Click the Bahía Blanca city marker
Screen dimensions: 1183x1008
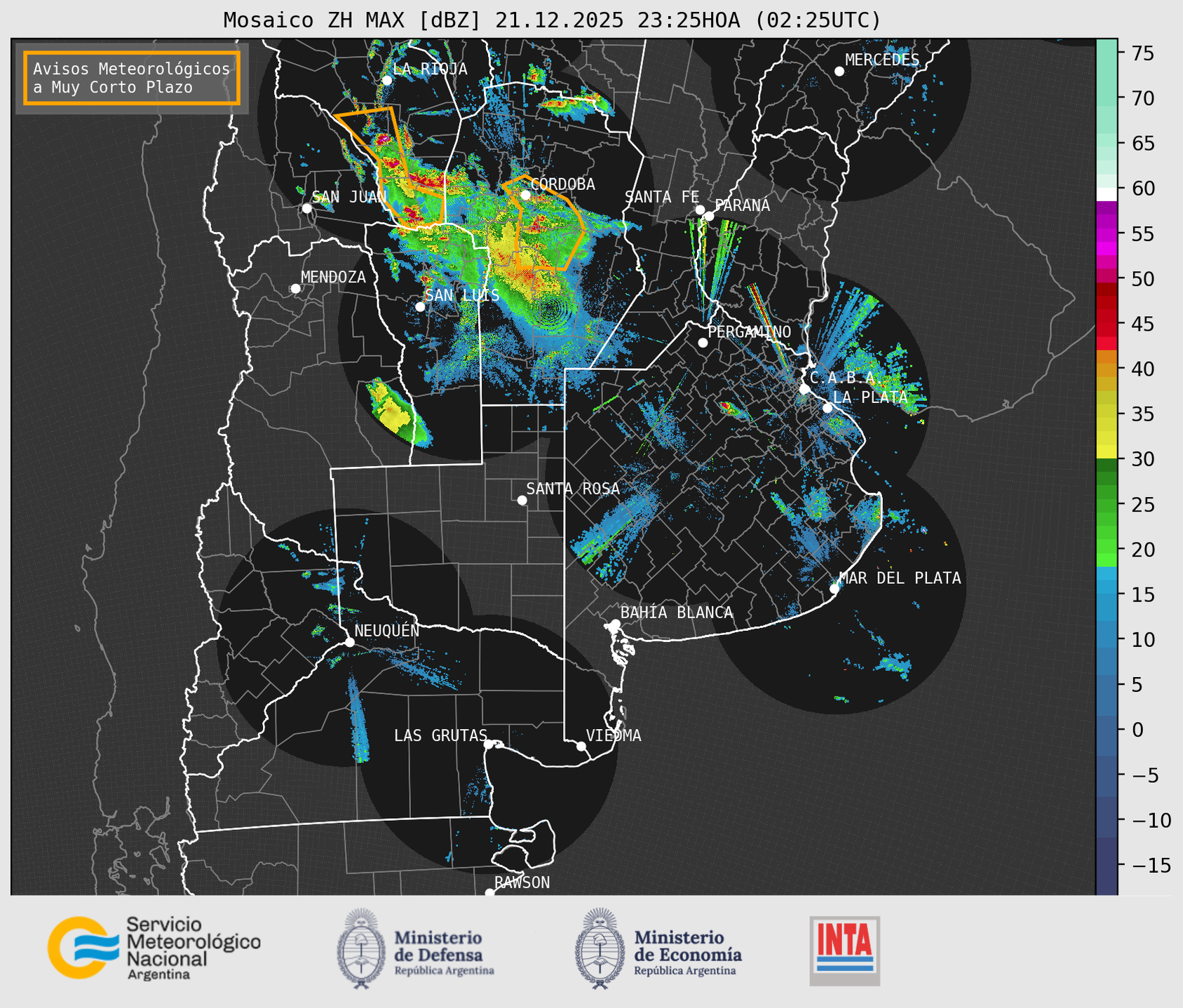(615, 624)
